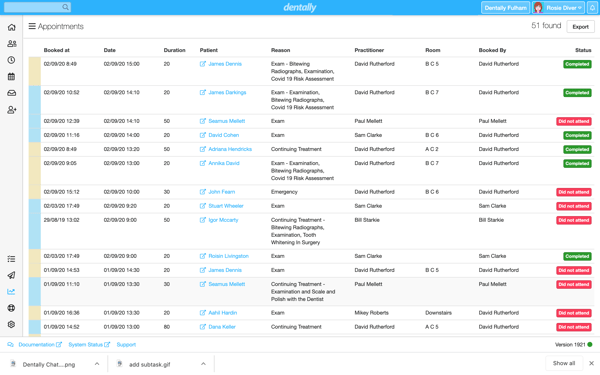Click the search input field

coord(37,7)
